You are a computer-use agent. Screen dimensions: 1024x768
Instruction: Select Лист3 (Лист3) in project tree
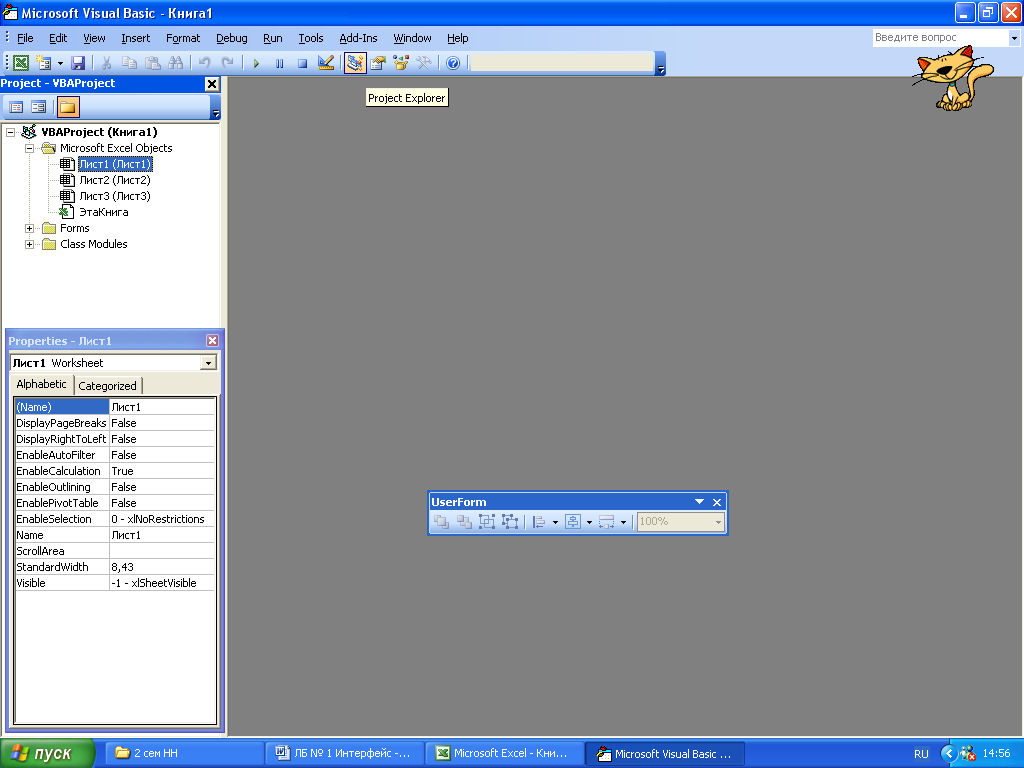pyautogui.click(x=115, y=196)
